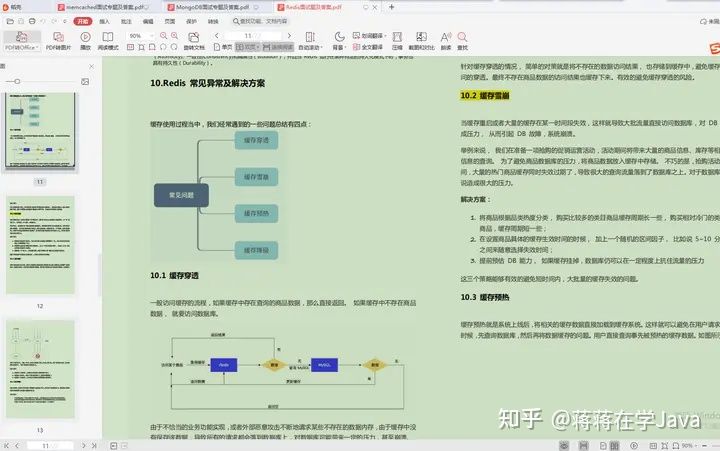720x451 pixels.
Task: Click the print icon in quick toolbar
Action: coord(32,21)
